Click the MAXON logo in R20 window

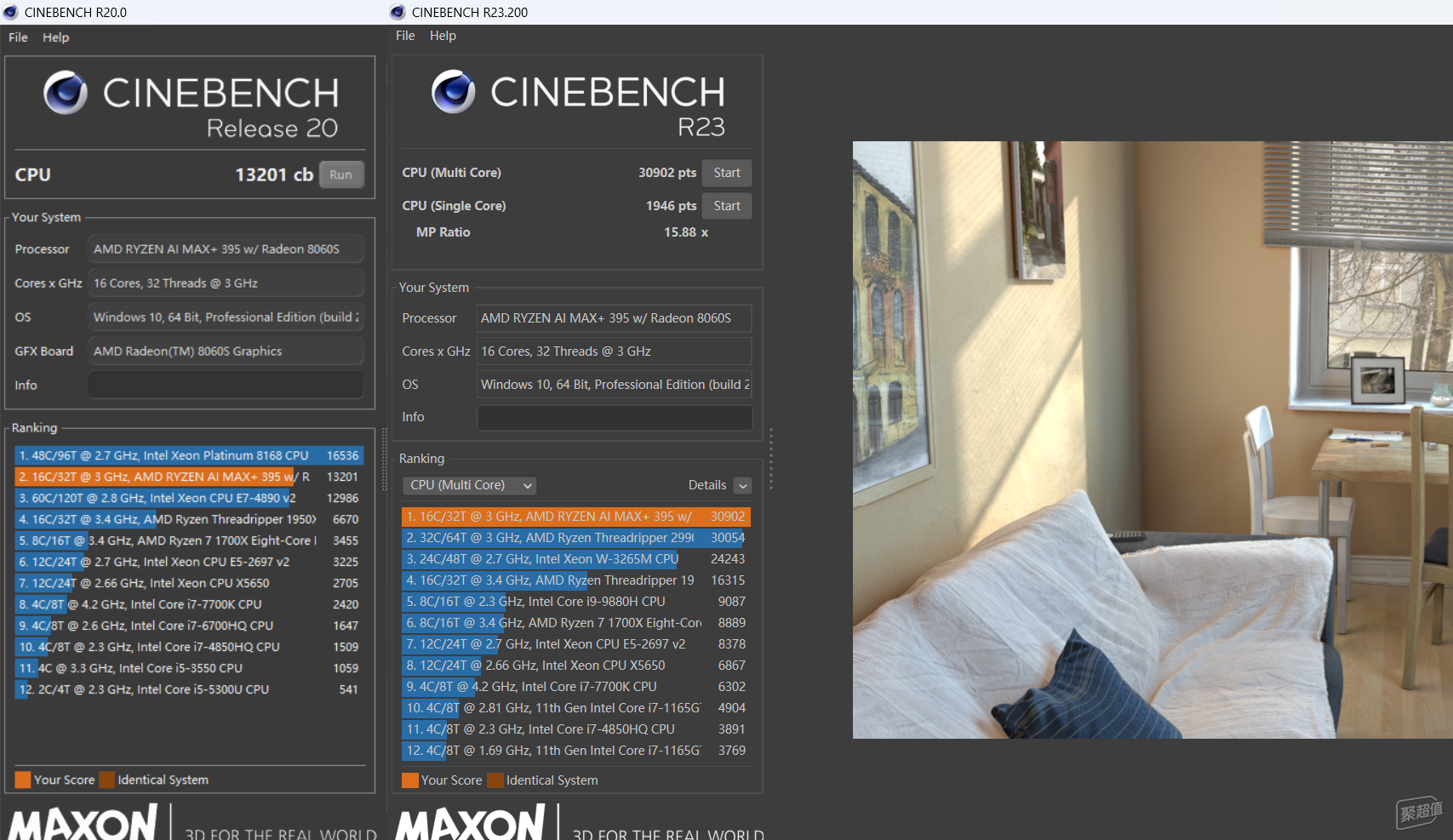coord(83,822)
